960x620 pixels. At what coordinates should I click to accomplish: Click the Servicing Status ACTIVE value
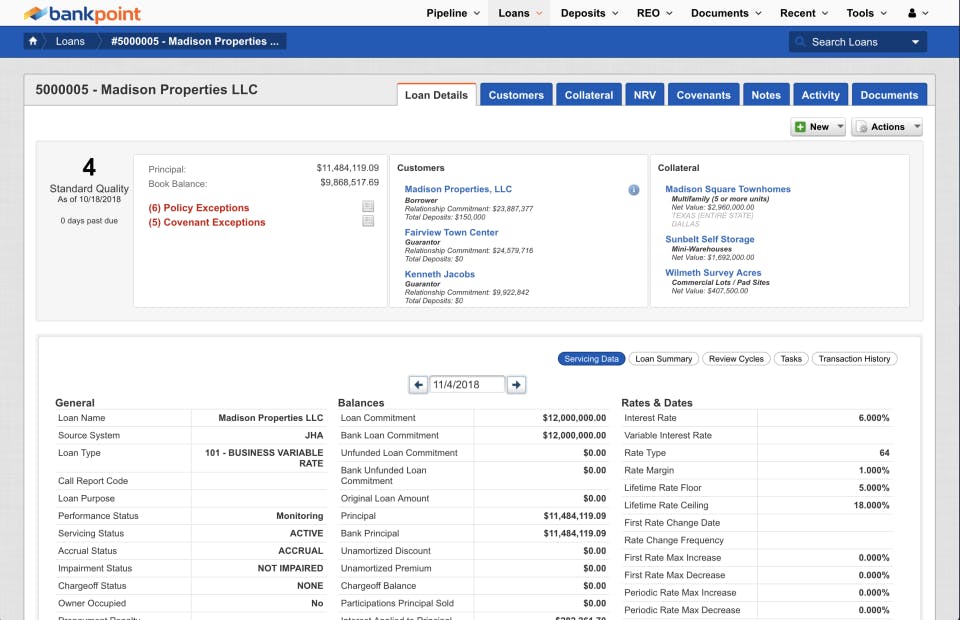pos(306,534)
